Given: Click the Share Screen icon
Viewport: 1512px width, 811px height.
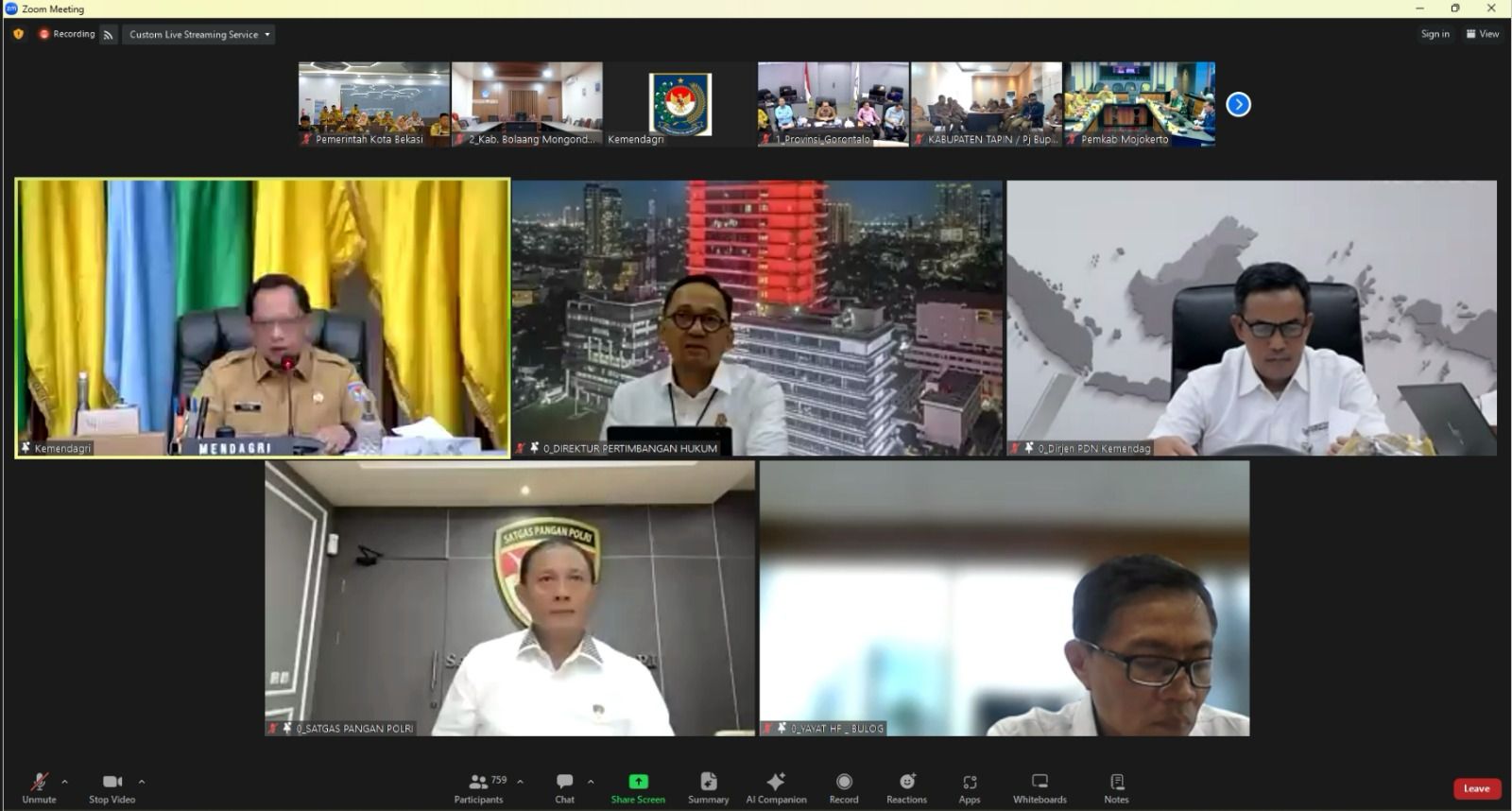Looking at the screenshot, I should 638,782.
